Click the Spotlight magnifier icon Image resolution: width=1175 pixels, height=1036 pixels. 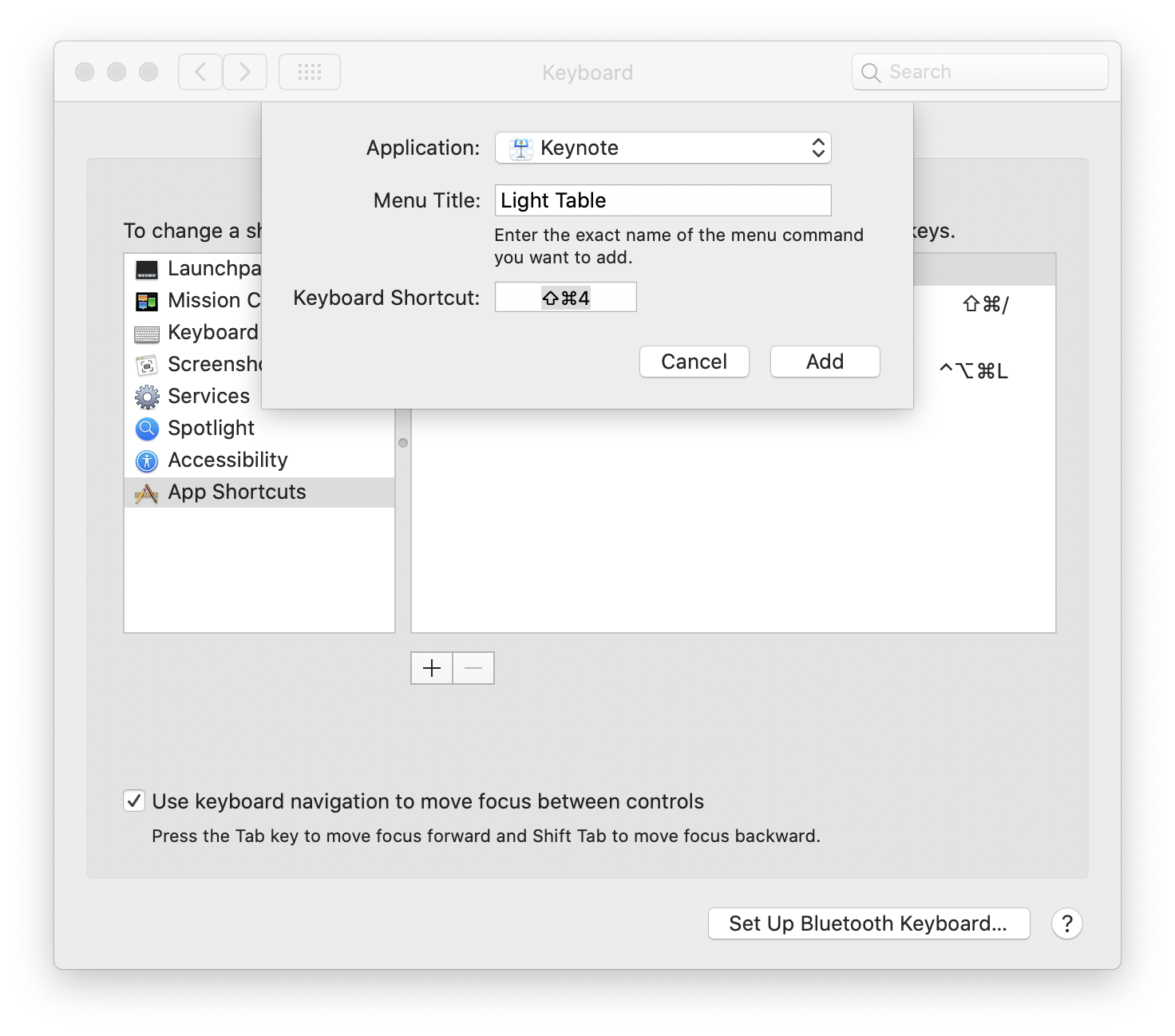coord(147,429)
